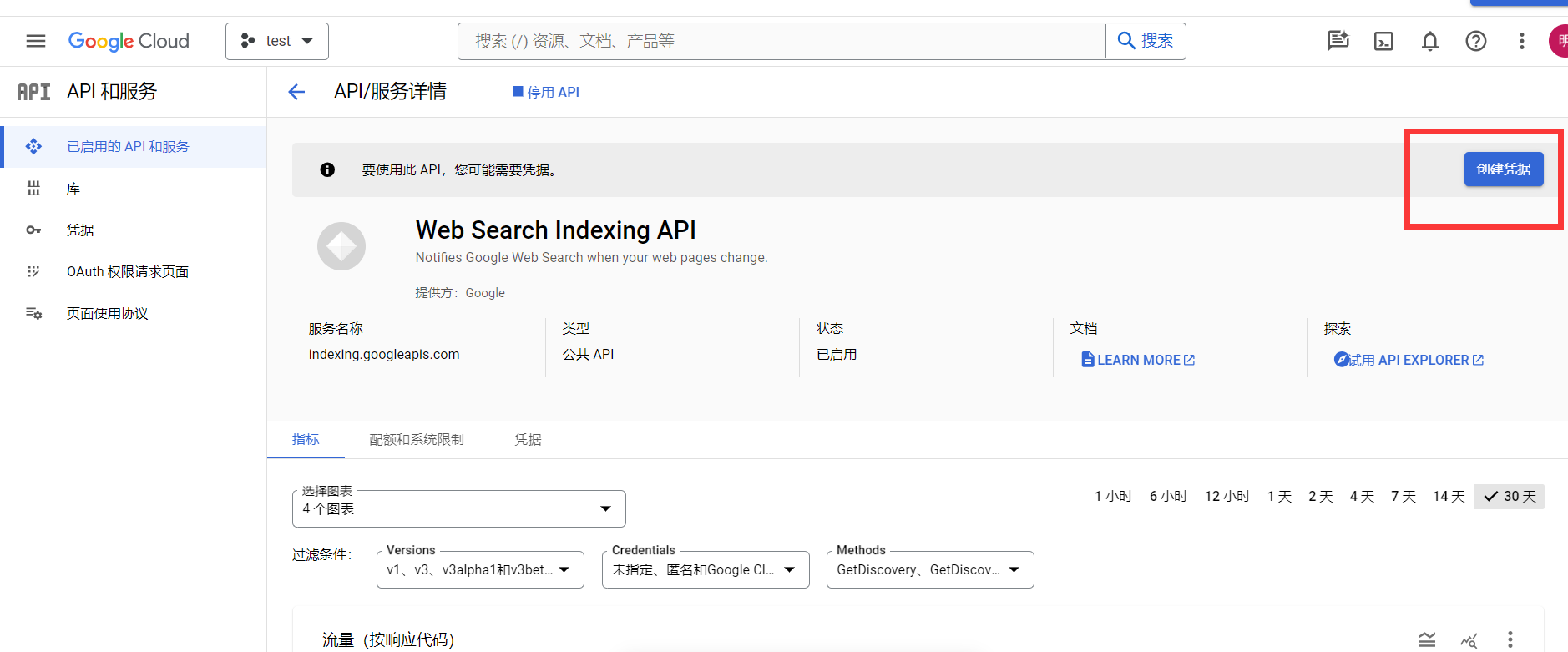Click 创建凭据 create credentials button
Image resolution: width=1568 pixels, height=652 pixels.
click(1504, 169)
